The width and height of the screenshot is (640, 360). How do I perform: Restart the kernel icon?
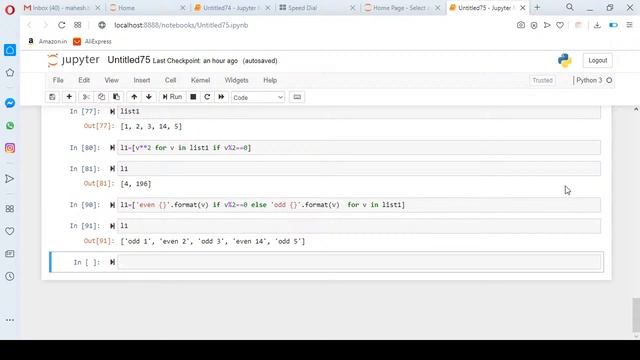pyautogui.click(x=207, y=97)
